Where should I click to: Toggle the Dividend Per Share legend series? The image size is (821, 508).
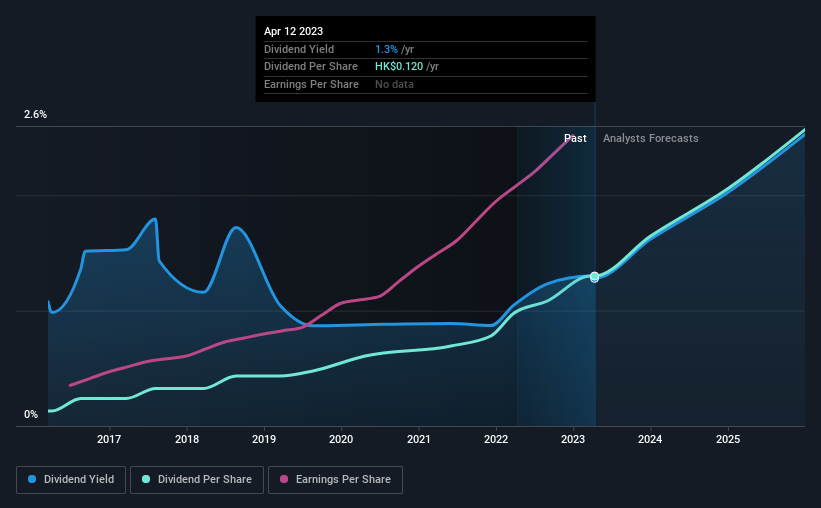(197, 480)
